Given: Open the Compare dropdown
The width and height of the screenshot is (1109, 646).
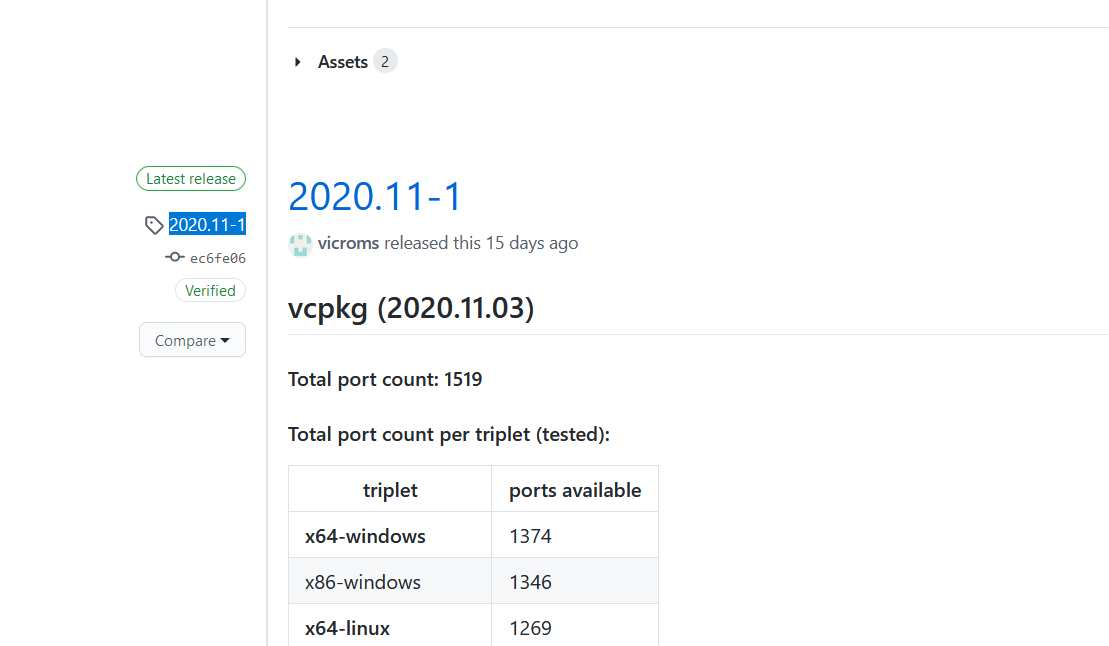Looking at the screenshot, I should (x=192, y=339).
